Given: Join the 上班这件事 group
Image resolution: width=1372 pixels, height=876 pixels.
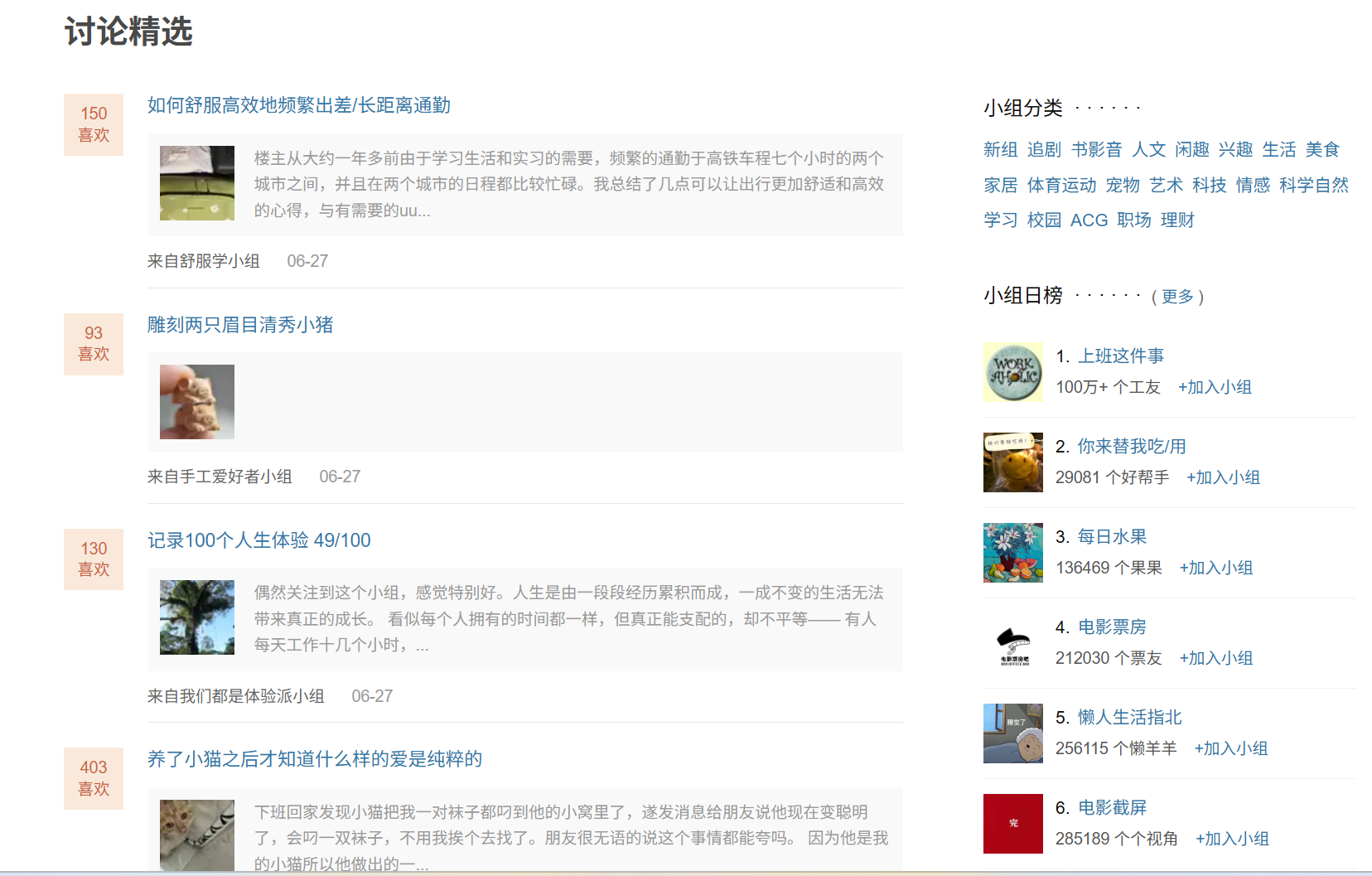Looking at the screenshot, I should click(x=1215, y=387).
